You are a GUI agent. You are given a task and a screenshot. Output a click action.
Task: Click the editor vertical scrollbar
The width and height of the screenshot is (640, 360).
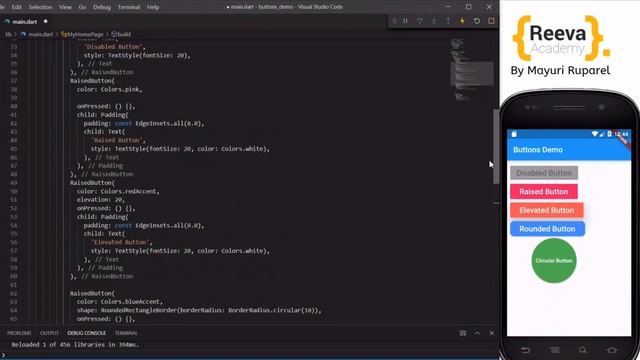pos(496,146)
